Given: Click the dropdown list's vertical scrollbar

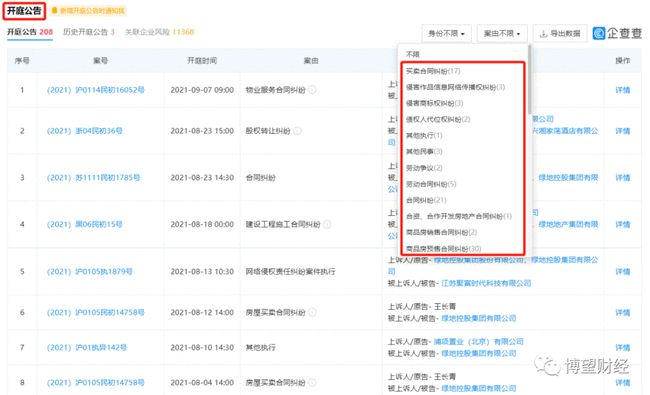Looking at the screenshot, I should tap(529, 79).
